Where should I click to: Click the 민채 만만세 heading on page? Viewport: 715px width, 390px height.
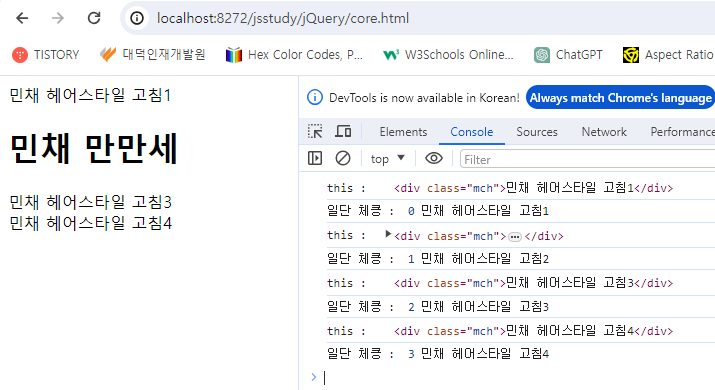(94, 149)
